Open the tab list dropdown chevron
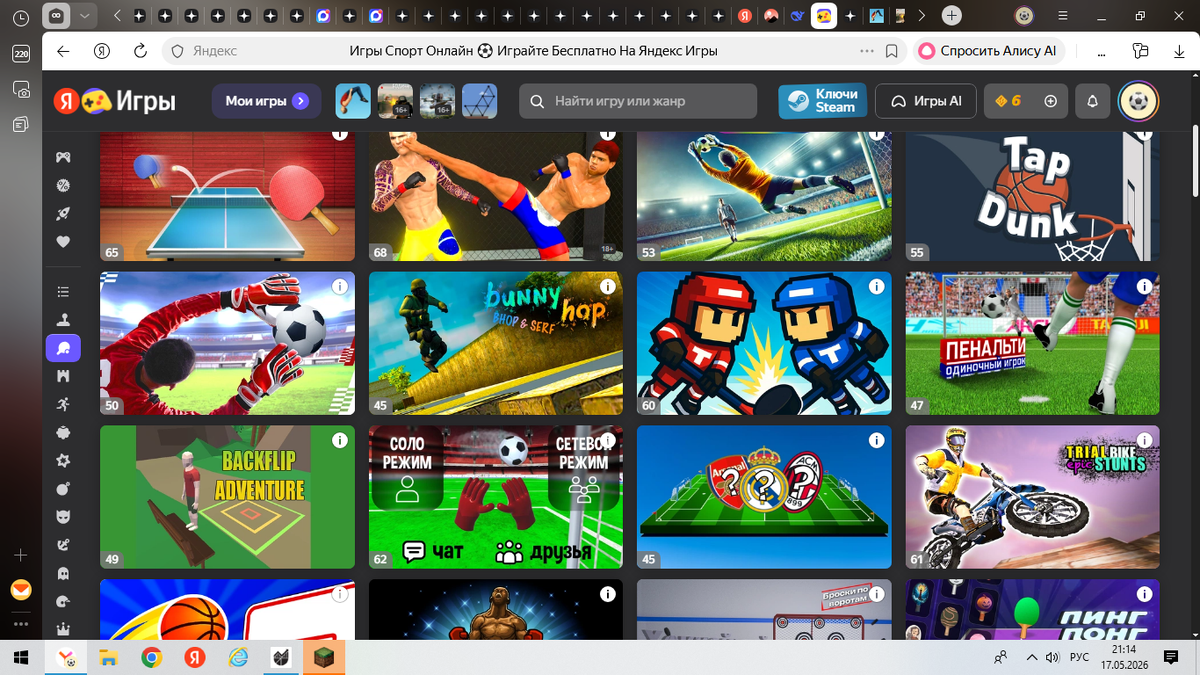This screenshot has height=675, width=1200. pyautogui.click(x=85, y=16)
